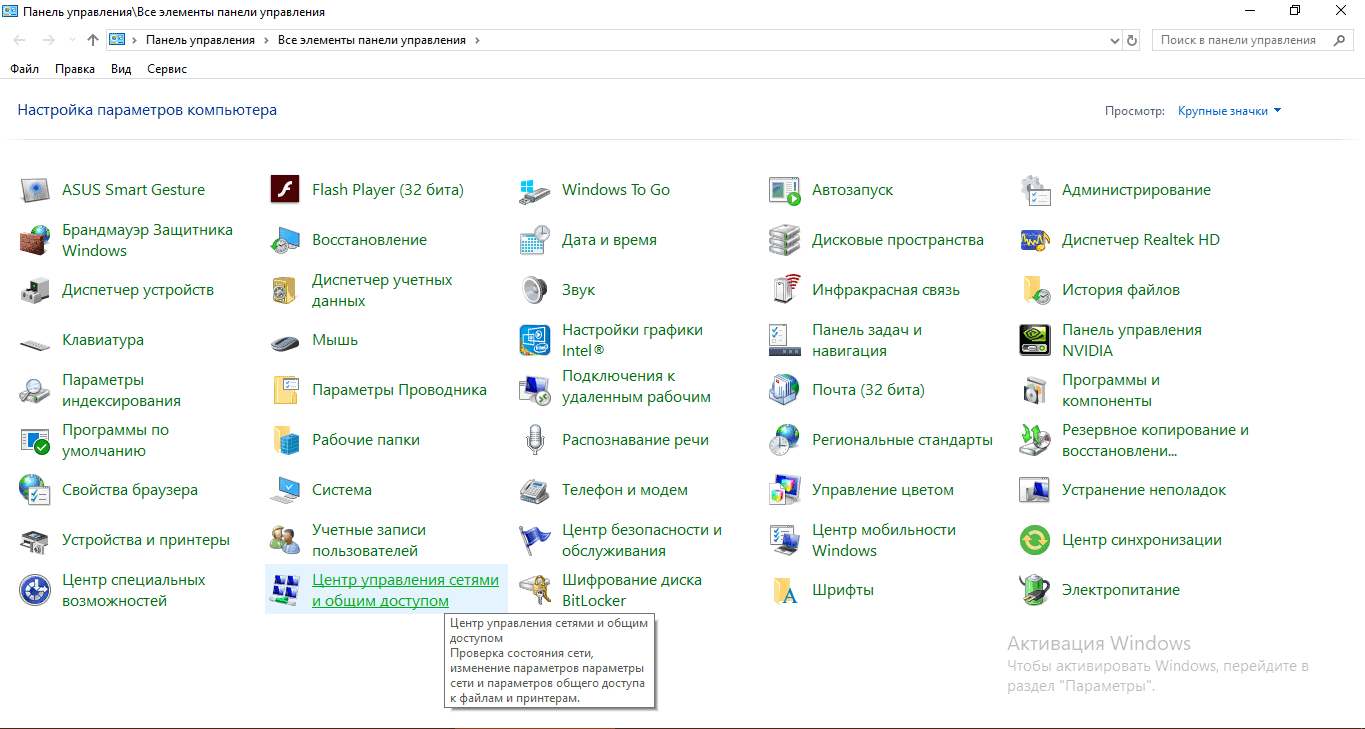Open the Система link

(342, 490)
